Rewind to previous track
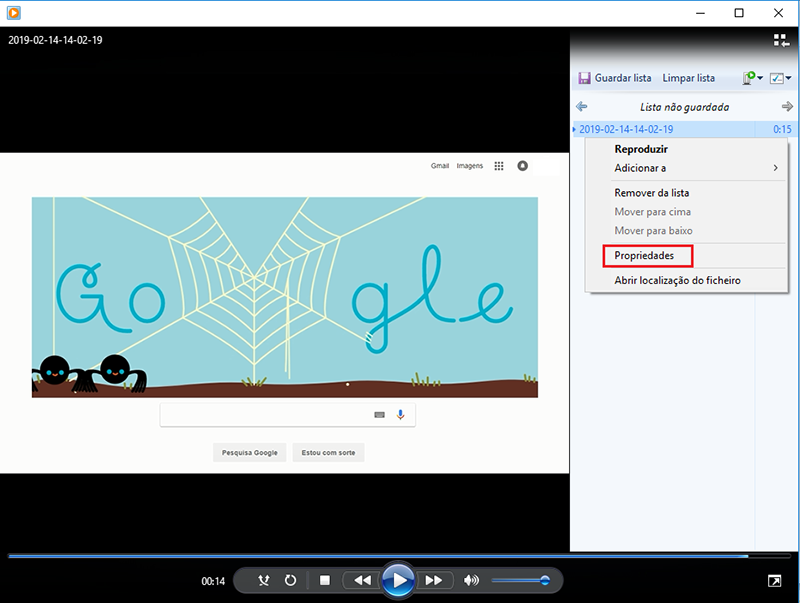Viewport: 800px width, 603px height. (363, 580)
